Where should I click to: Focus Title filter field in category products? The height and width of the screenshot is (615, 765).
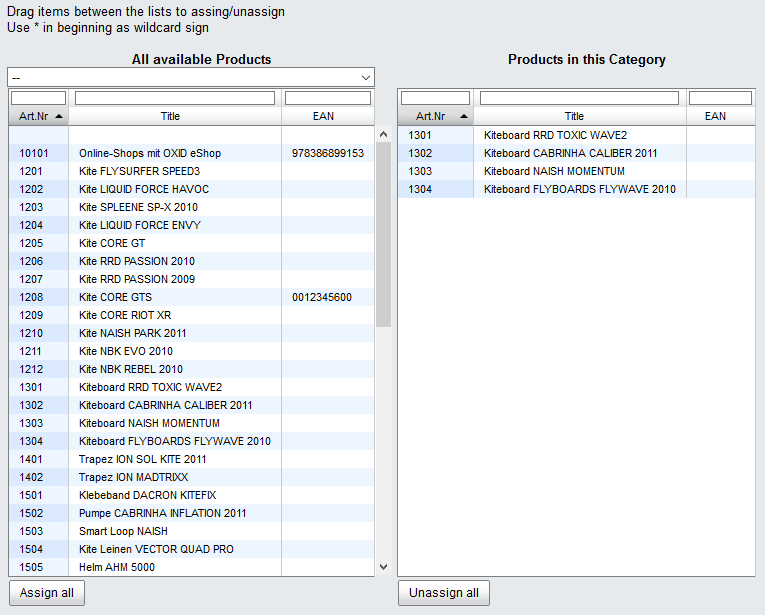point(579,98)
